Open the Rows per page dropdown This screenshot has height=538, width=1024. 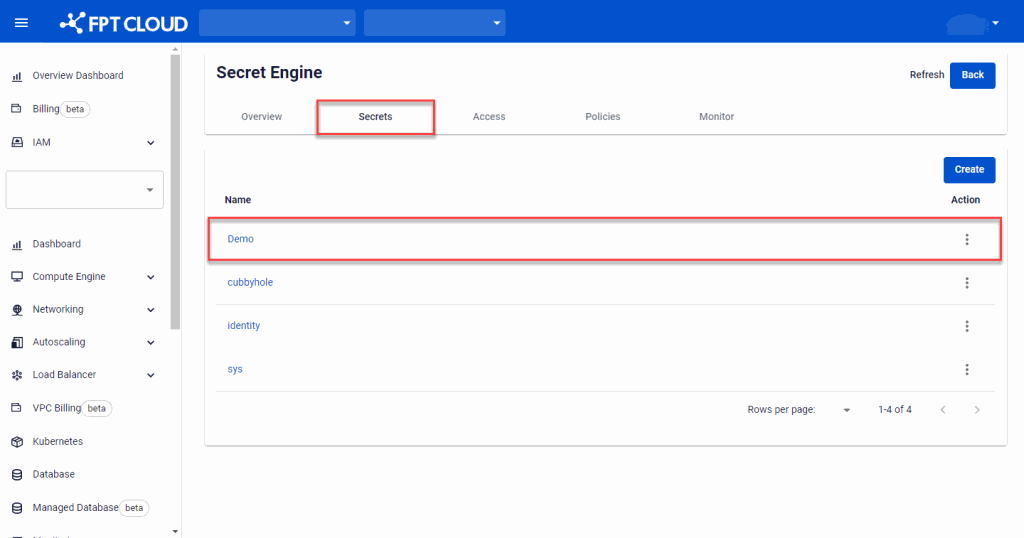pos(846,410)
